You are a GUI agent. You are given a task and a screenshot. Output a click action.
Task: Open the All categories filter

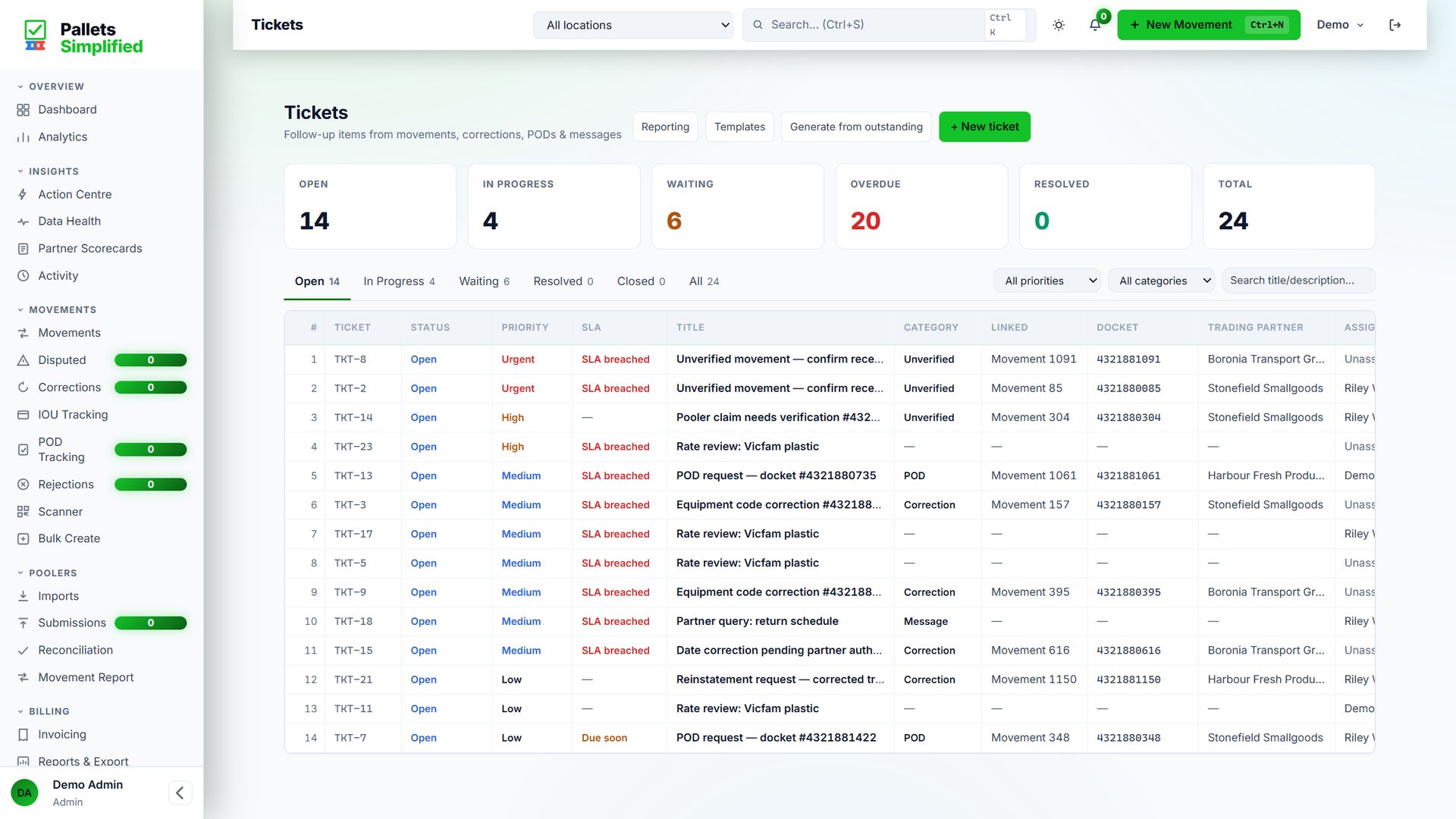[x=1162, y=281]
